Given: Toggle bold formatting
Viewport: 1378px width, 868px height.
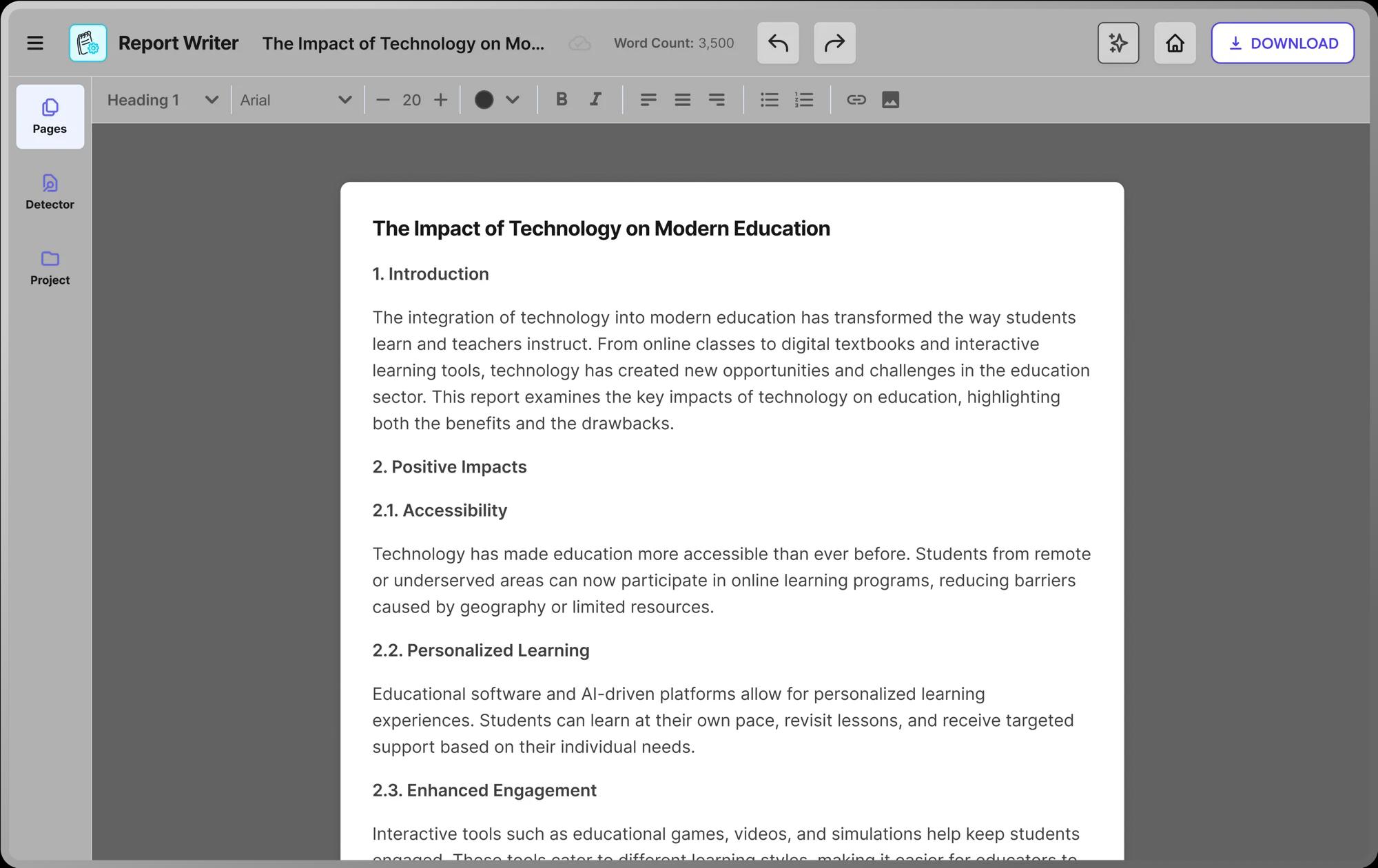Looking at the screenshot, I should point(562,100).
